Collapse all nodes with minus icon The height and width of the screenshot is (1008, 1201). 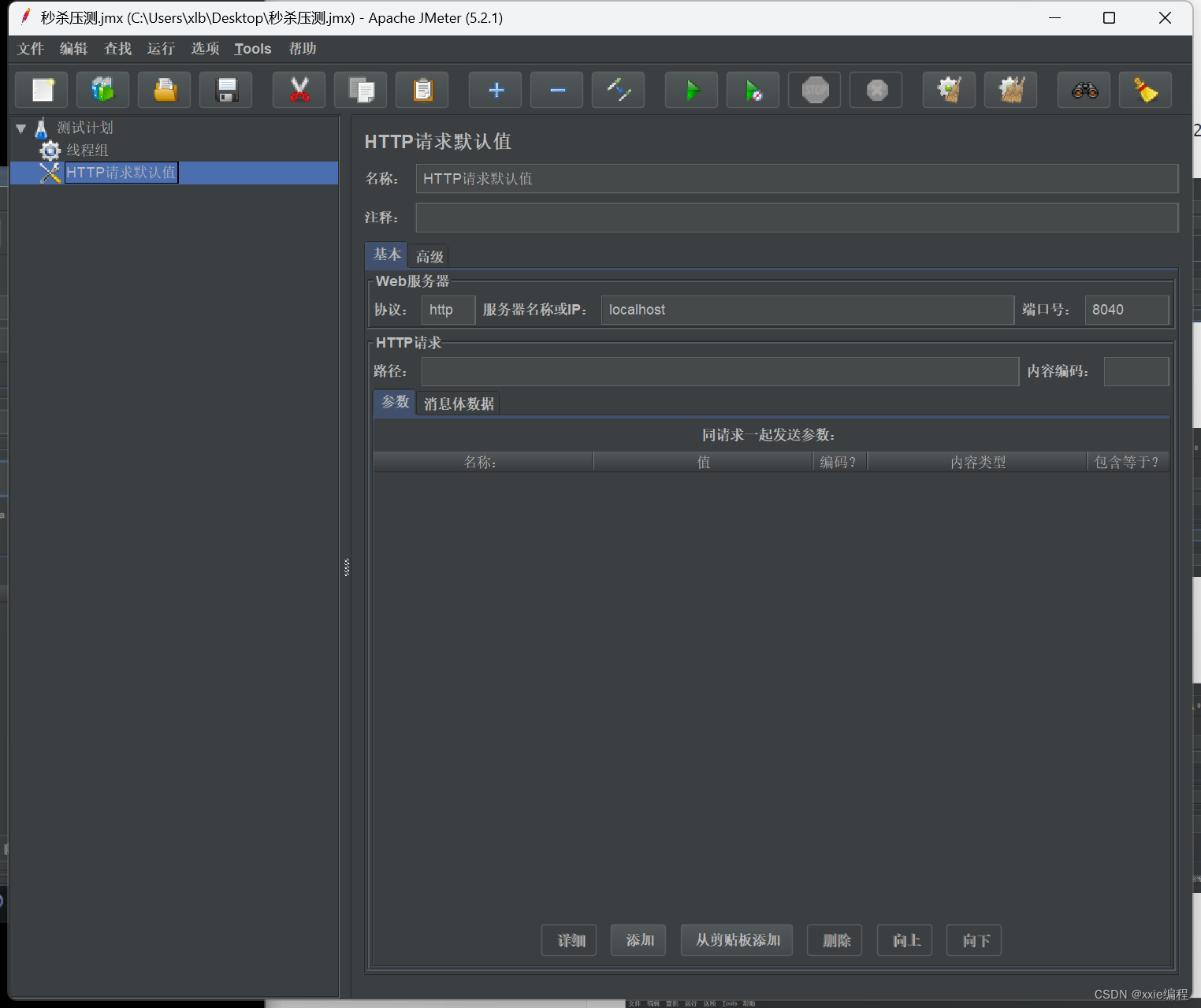point(557,90)
